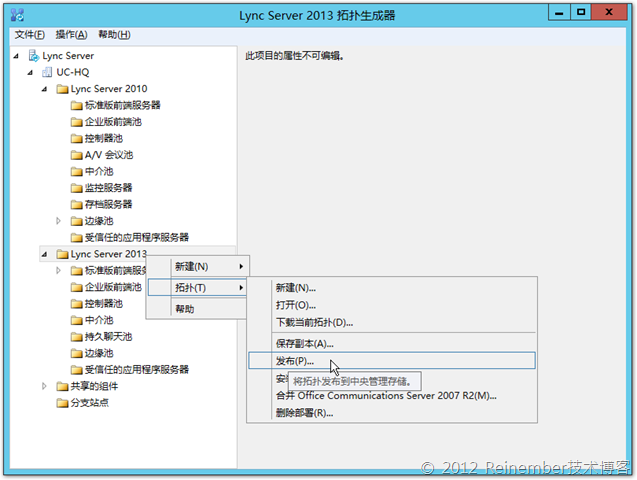The image size is (637, 480).
Task: Select 控制器池 under Lync Server 2013
Action: 104,304
